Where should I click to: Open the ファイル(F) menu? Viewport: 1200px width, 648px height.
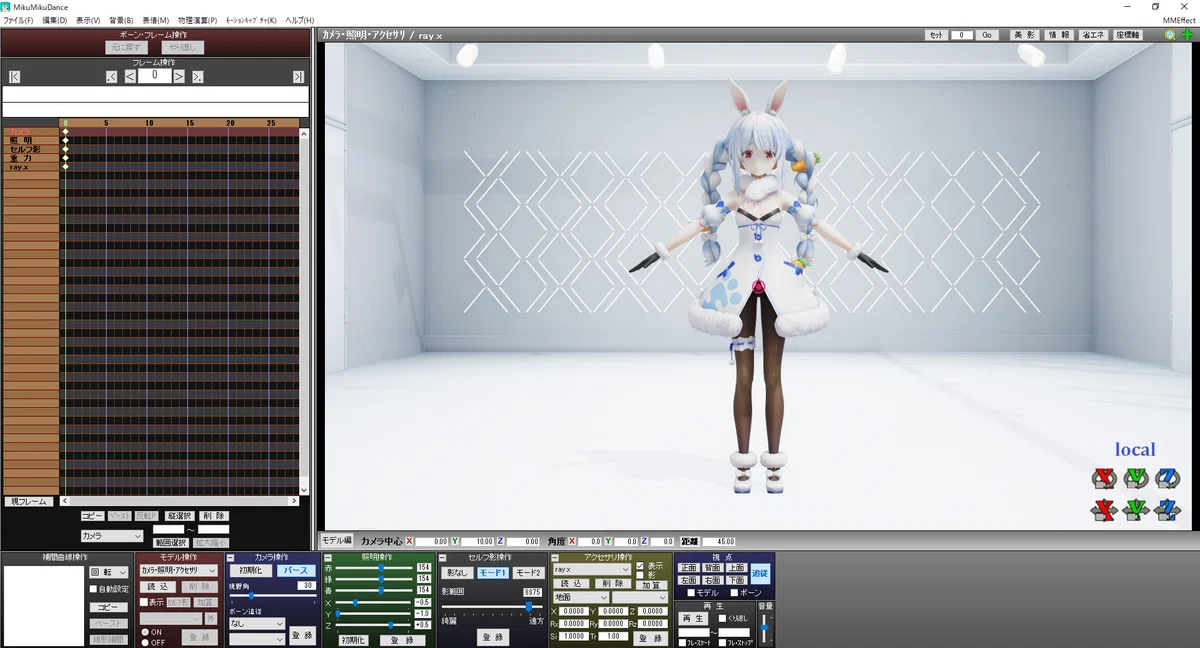point(18,20)
